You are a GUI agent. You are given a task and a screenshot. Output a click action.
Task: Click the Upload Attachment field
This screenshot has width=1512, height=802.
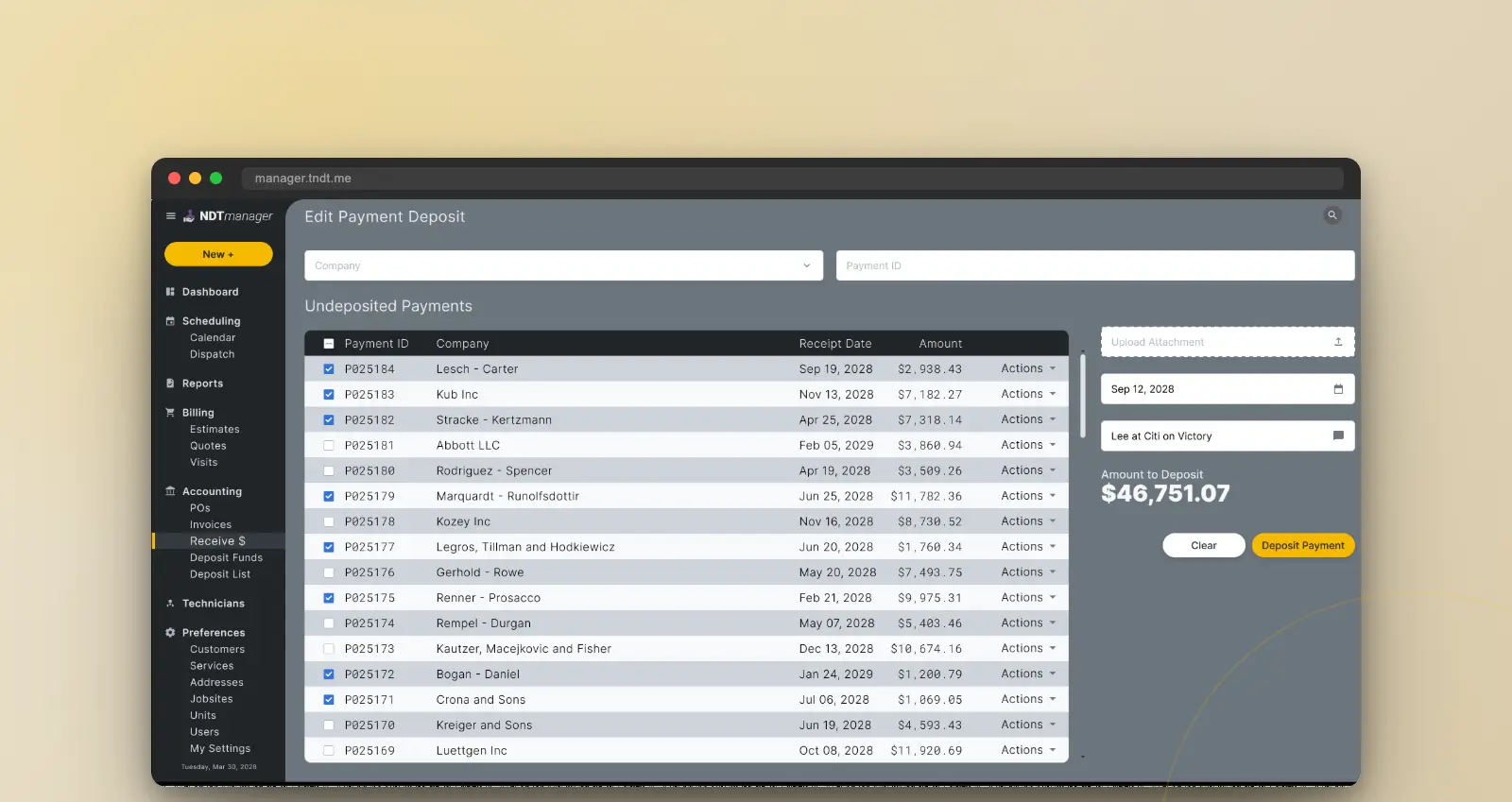1228,342
